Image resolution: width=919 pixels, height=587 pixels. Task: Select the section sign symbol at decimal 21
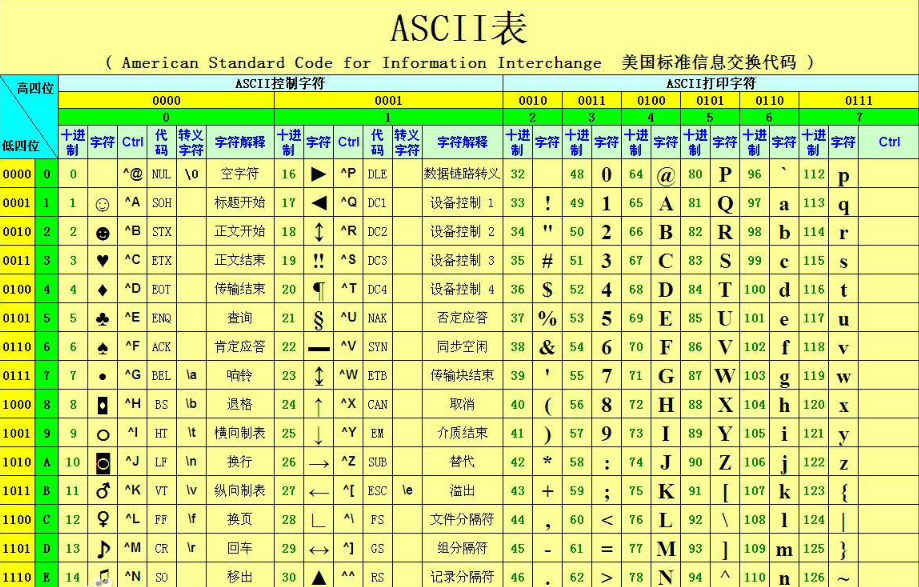point(318,319)
